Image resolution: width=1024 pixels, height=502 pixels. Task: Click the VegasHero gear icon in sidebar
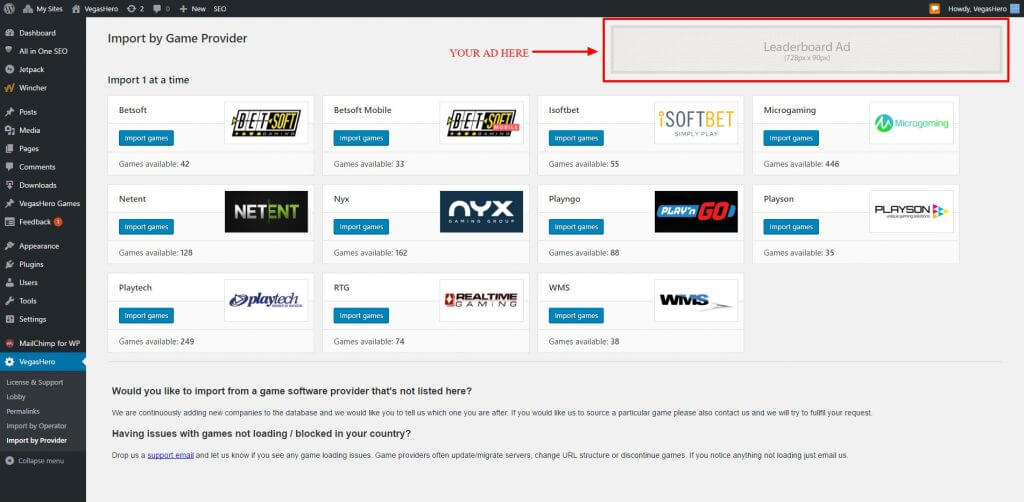point(9,362)
